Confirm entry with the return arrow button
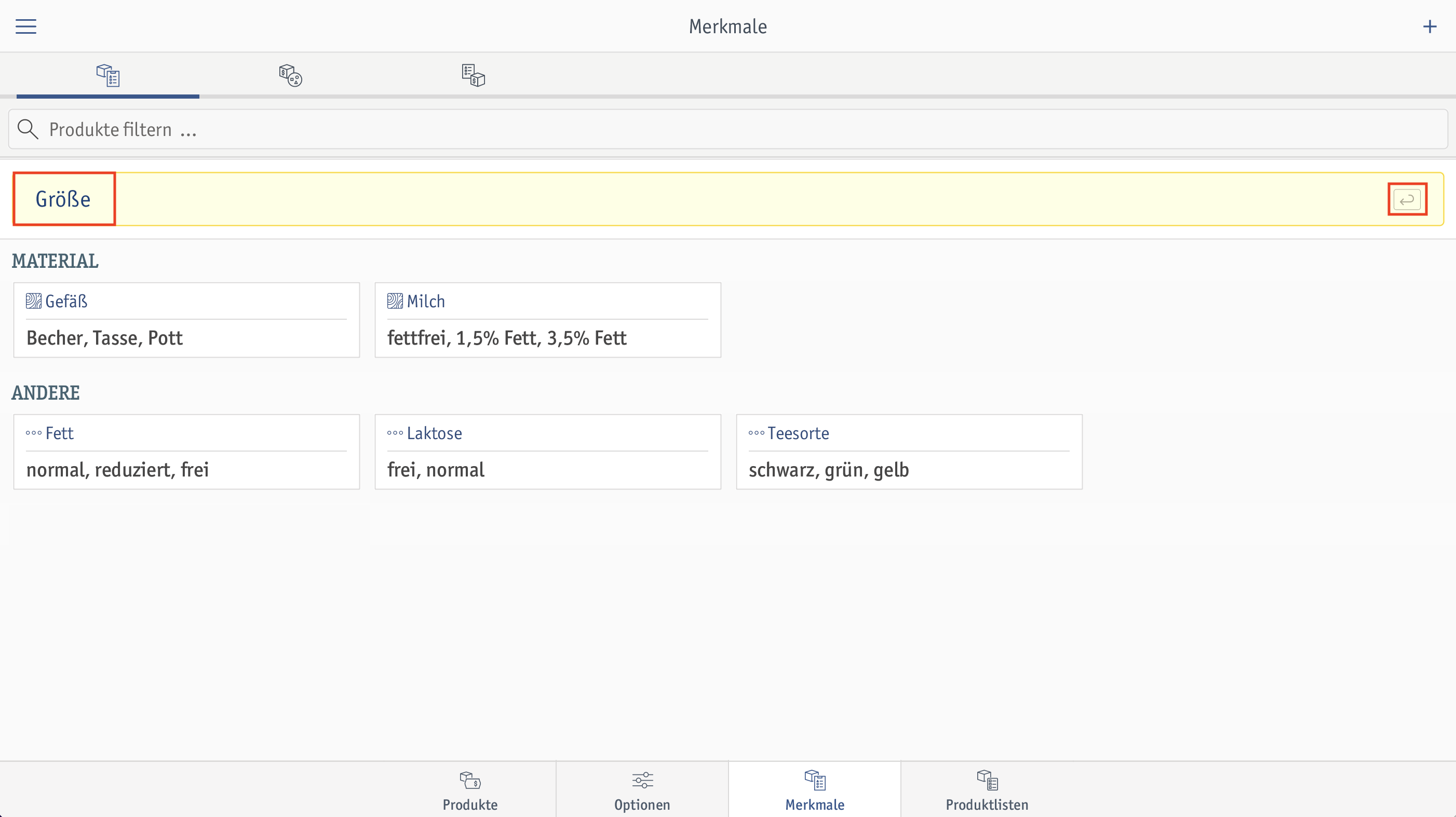The width and height of the screenshot is (1456, 817). pos(1407,199)
